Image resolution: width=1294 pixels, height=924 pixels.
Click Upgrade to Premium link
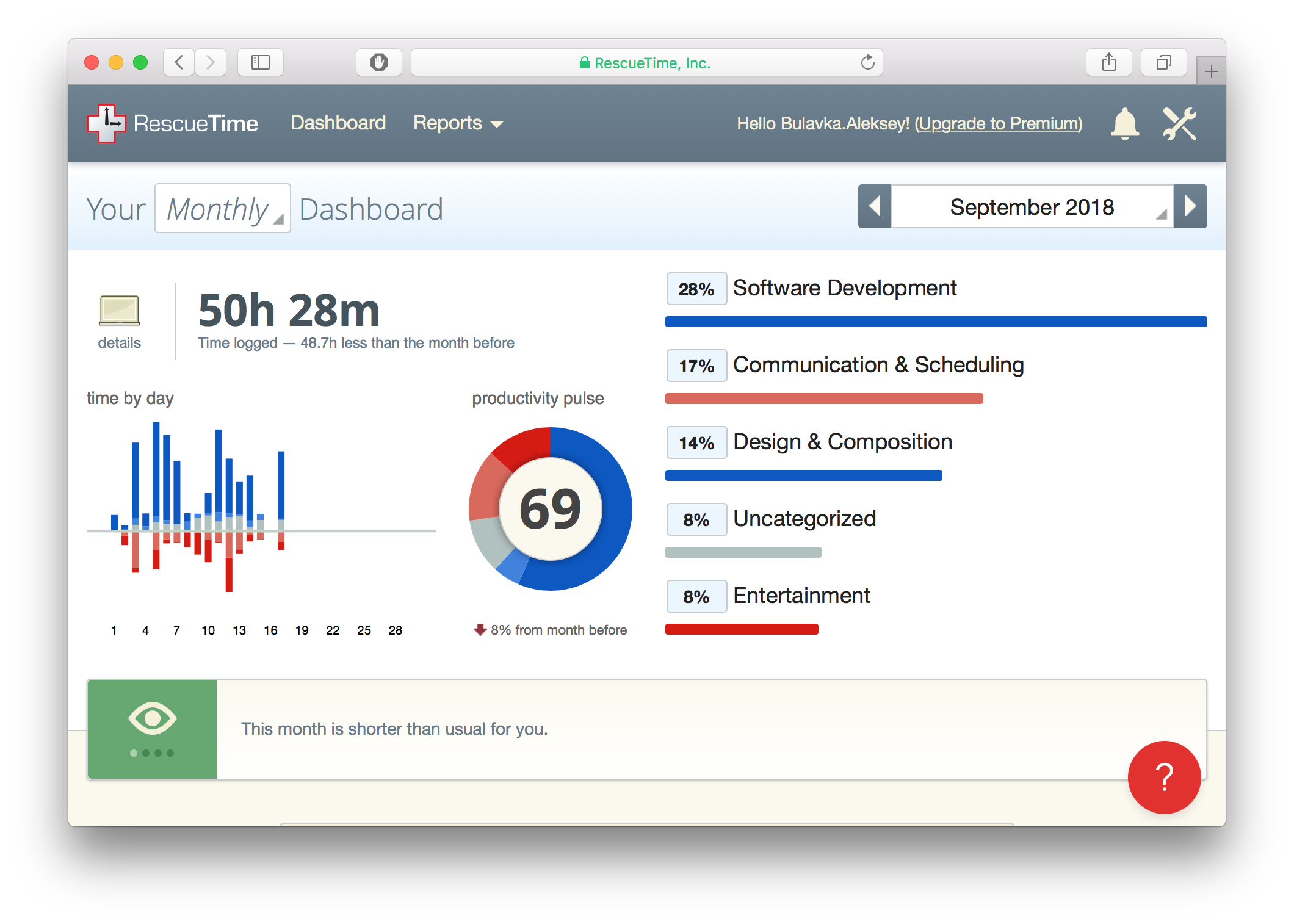point(999,124)
